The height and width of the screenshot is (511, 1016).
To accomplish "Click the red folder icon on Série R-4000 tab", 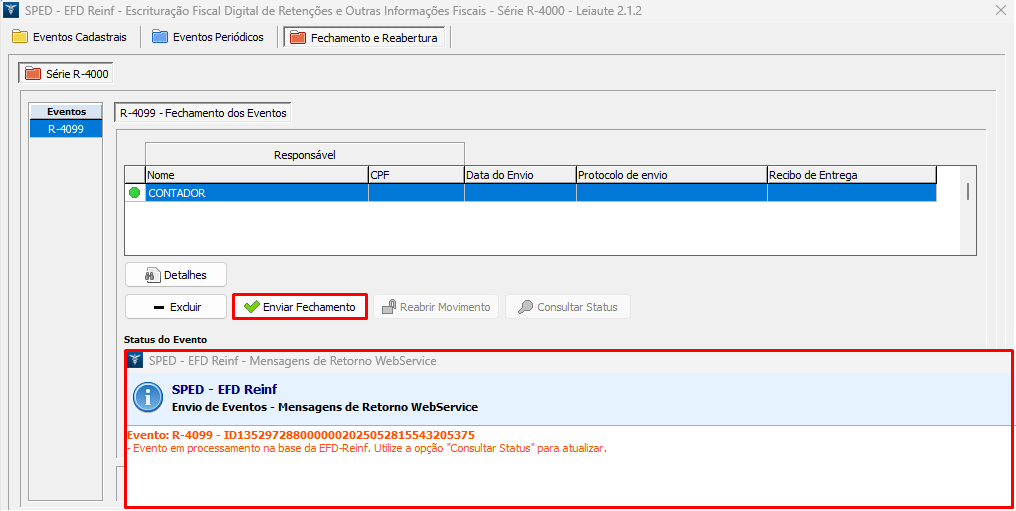I will click(x=33, y=74).
